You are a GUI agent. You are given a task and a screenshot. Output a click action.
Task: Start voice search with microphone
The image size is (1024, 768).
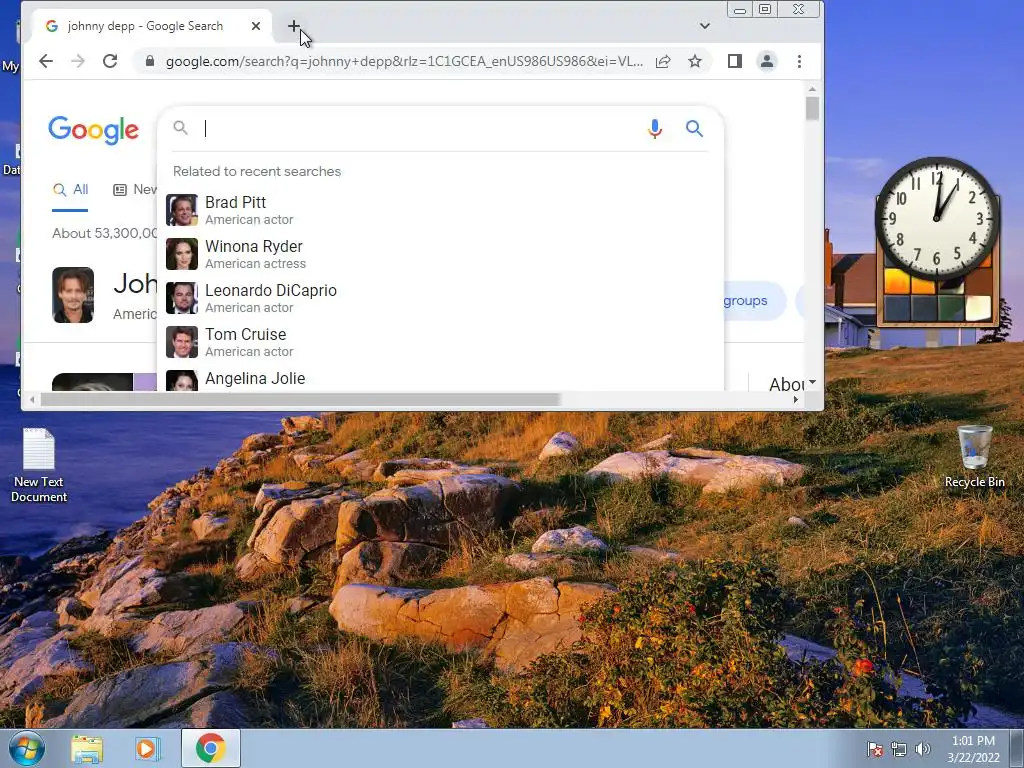tap(654, 129)
